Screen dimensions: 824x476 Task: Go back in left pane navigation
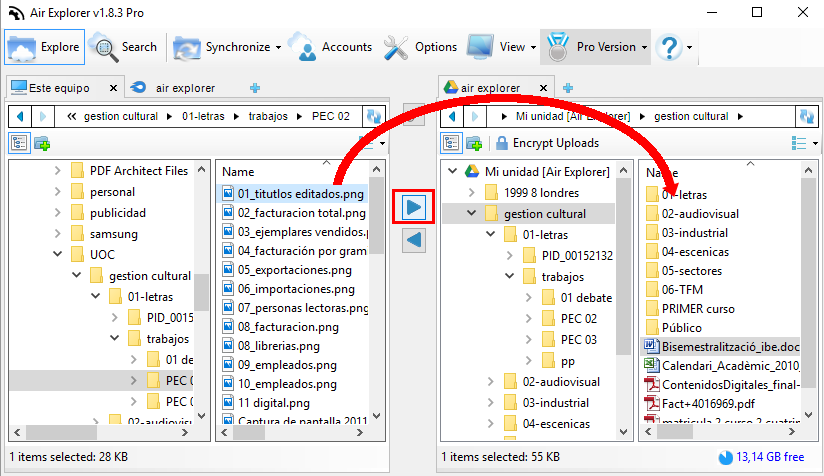click(x=20, y=116)
